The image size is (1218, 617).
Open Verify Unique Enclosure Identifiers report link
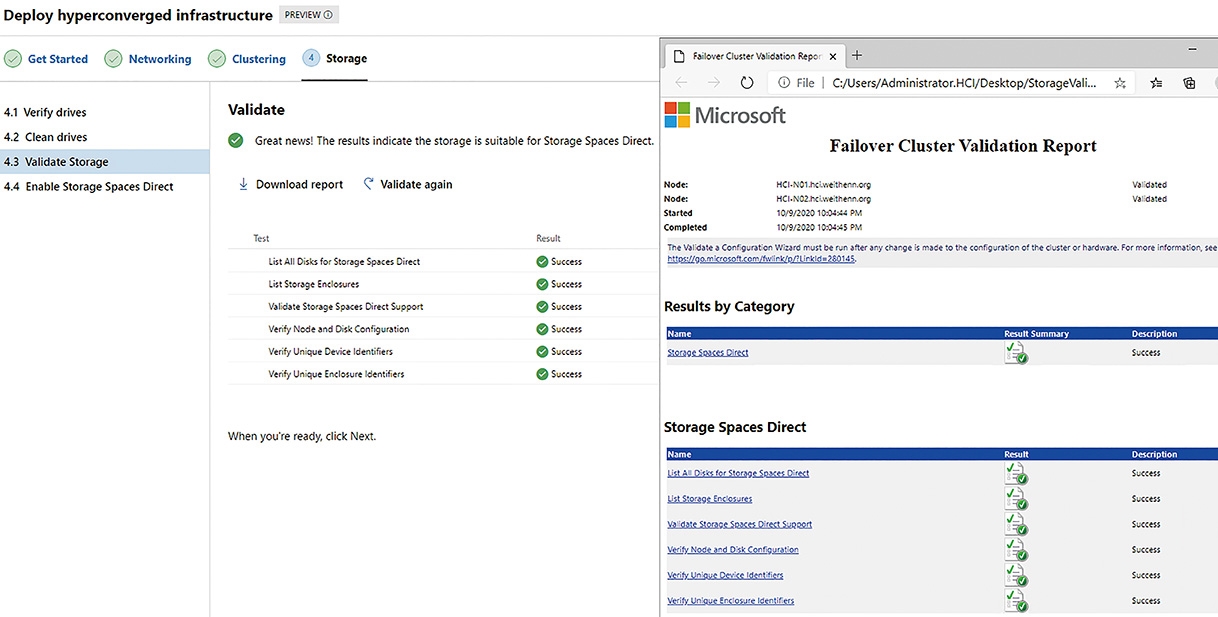pyautogui.click(x=731, y=601)
